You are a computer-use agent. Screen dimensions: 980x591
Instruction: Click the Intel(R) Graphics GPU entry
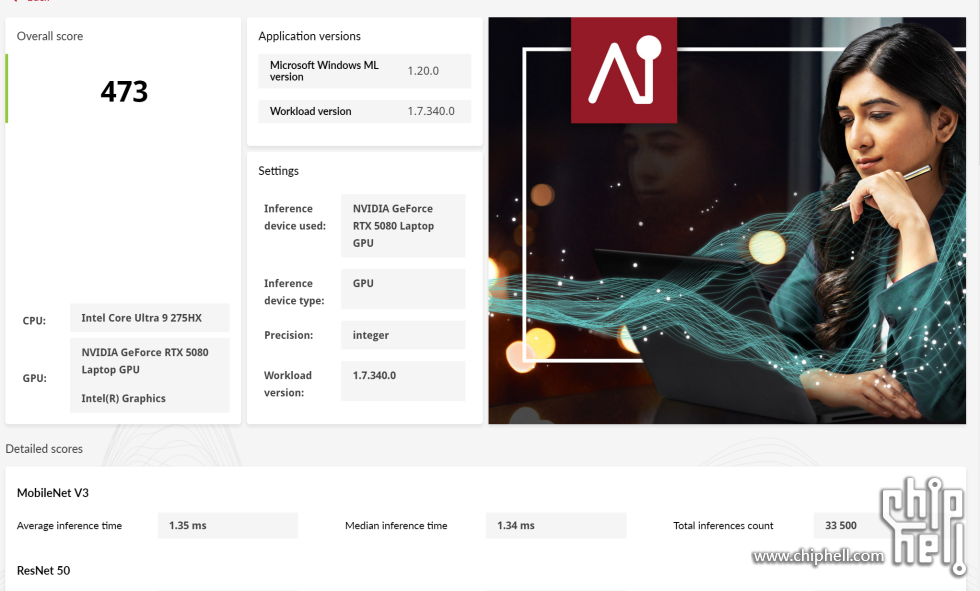coord(123,399)
